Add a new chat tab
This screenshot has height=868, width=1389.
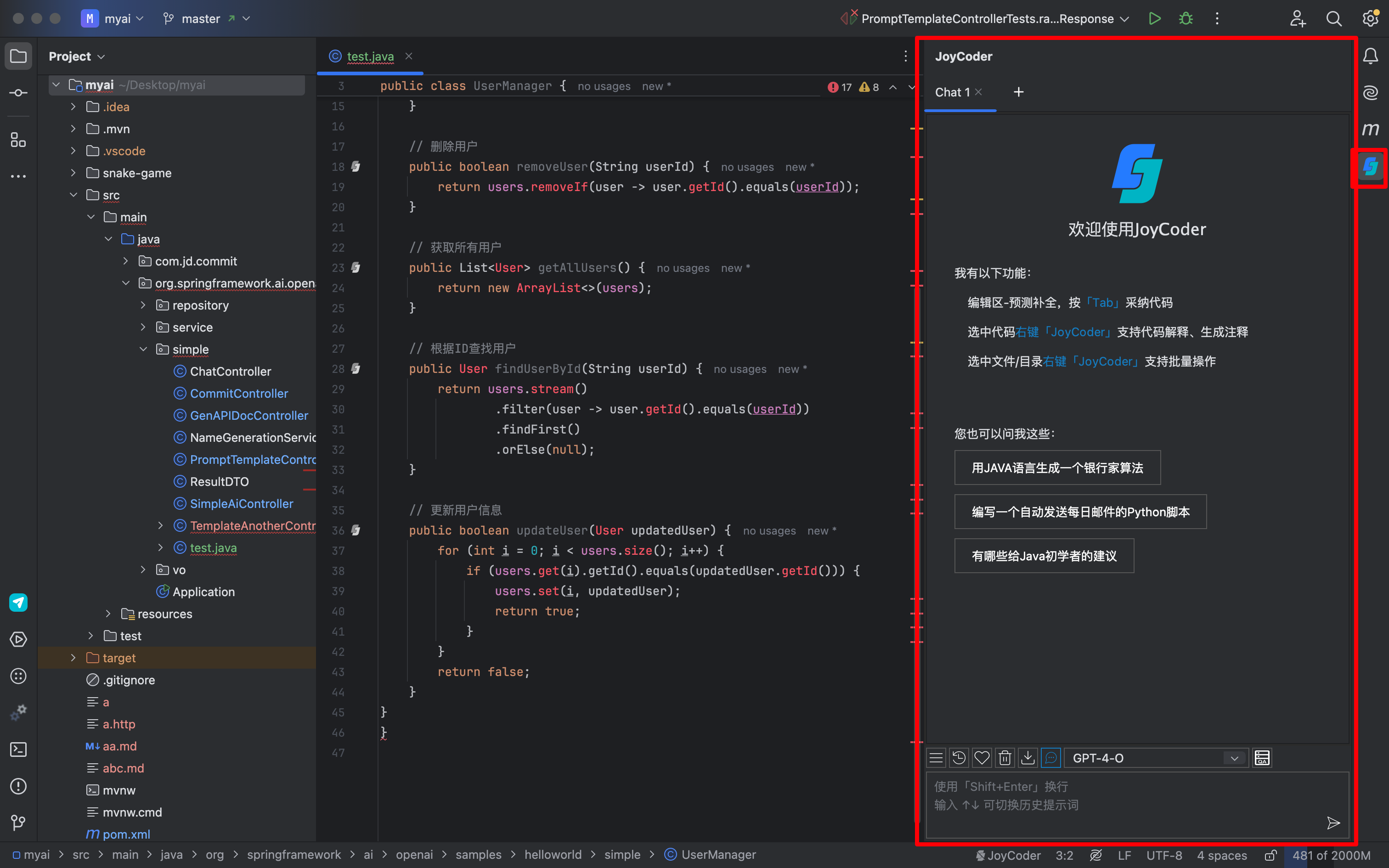tap(1018, 92)
